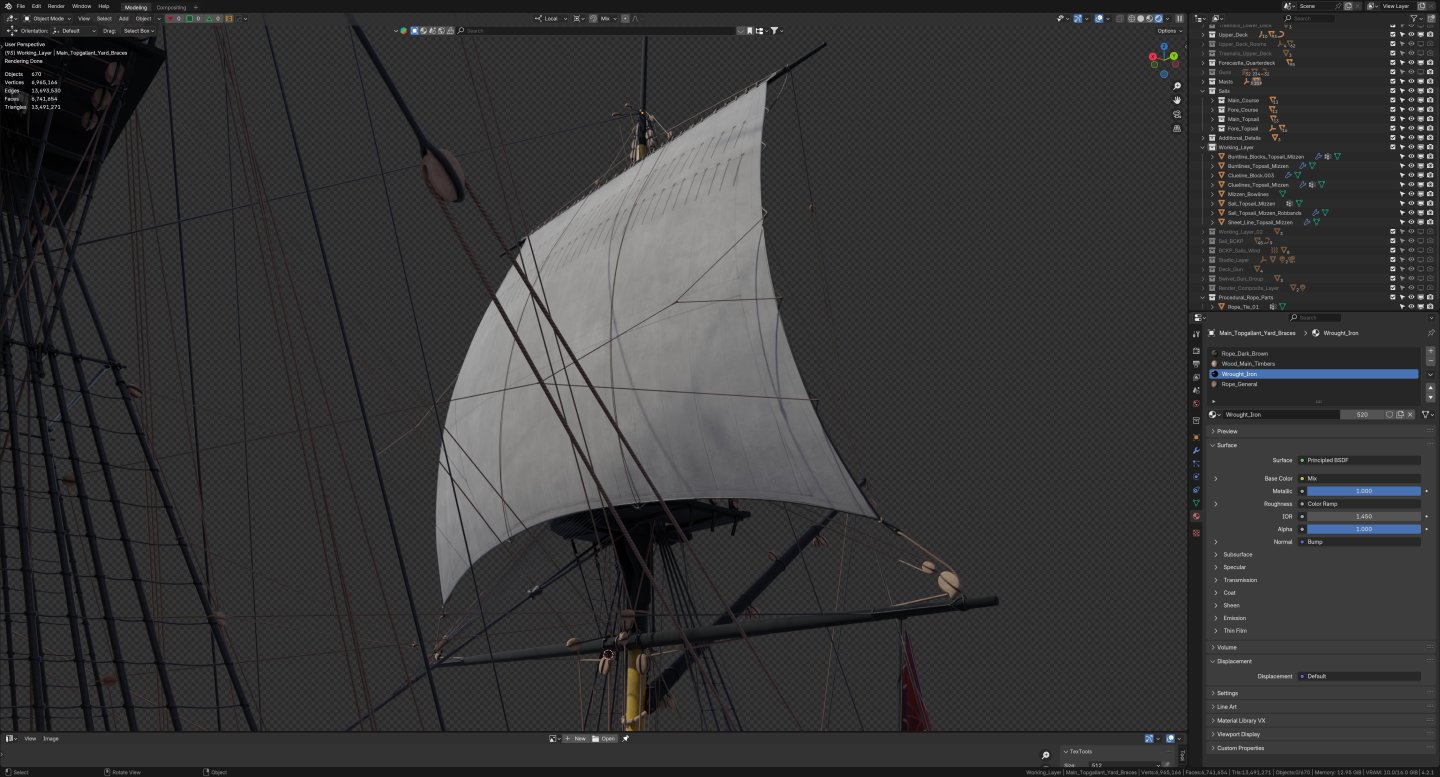Image resolution: width=1440 pixels, height=777 pixels.
Task: Click the Displacement Default button
Action: click(1359, 676)
